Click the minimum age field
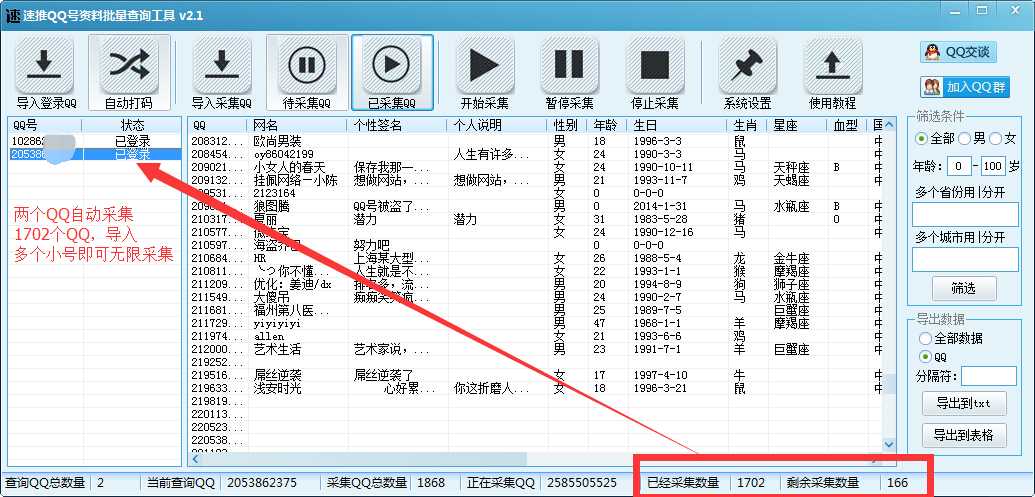1035x497 pixels. point(959,166)
